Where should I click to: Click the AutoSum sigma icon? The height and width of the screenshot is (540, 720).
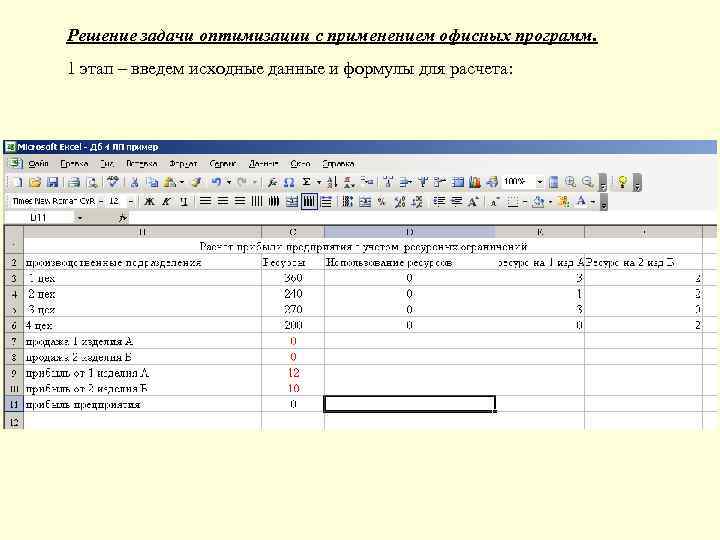[x=307, y=182]
